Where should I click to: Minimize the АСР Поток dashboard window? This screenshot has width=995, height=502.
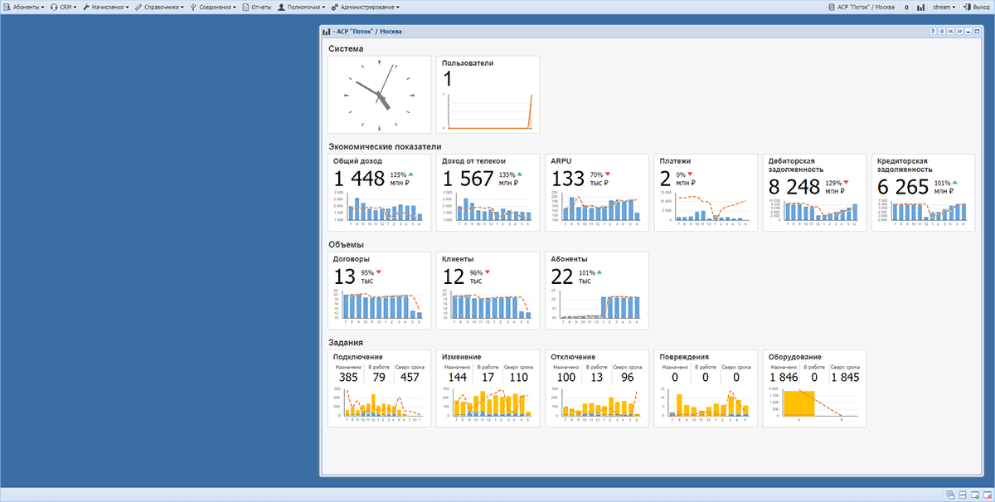point(968,31)
